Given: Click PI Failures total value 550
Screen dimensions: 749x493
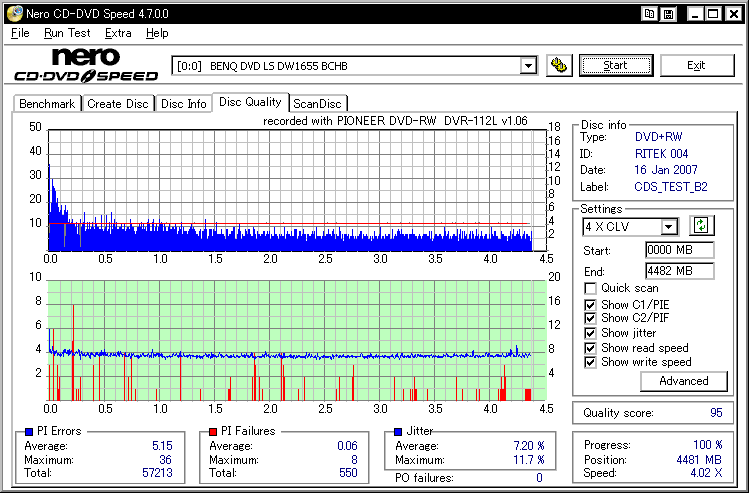Looking at the screenshot, I should pos(348,473).
